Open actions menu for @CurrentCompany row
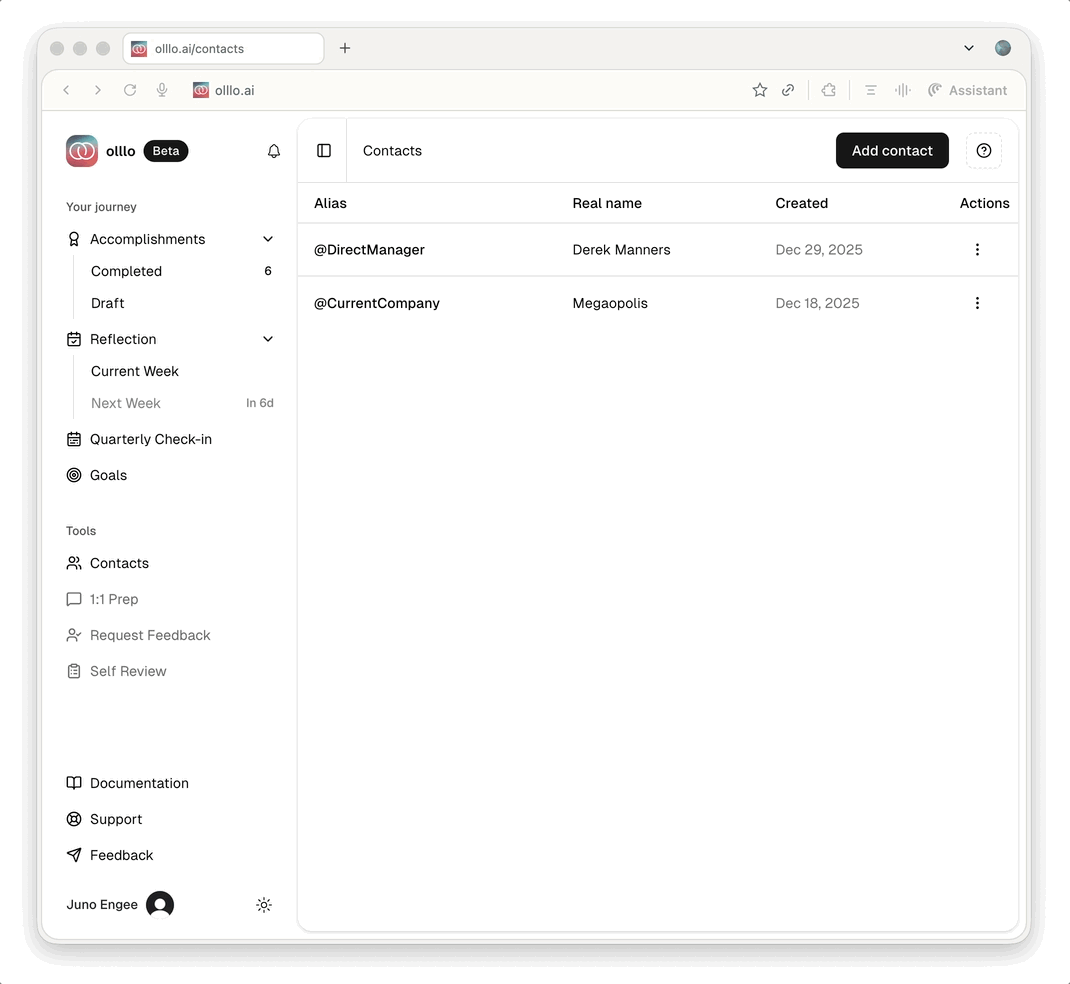This screenshot has height=984, width=1070. (x=977, y=303)
